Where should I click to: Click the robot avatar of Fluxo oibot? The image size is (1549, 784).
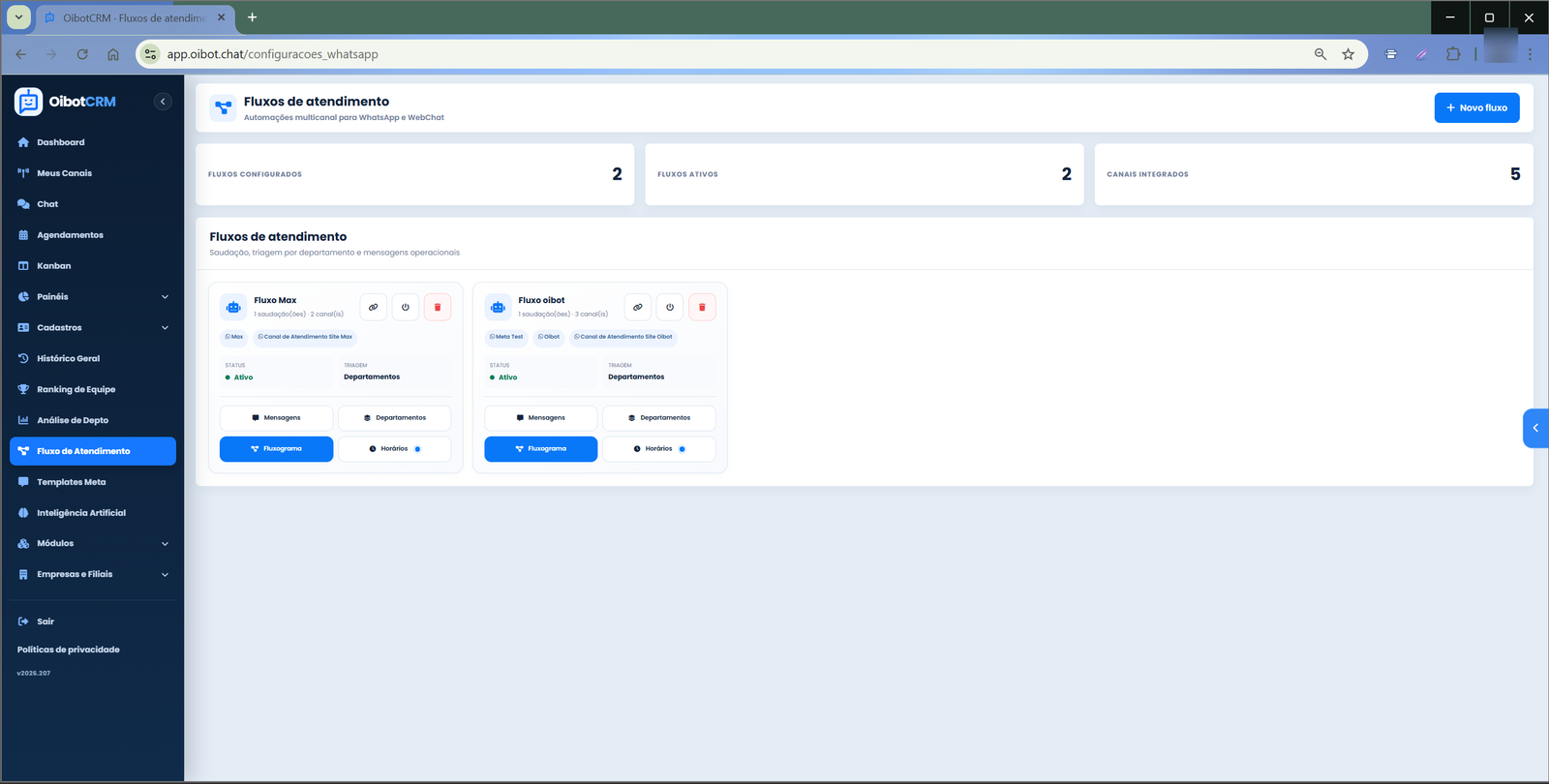(x=498, y=307)
